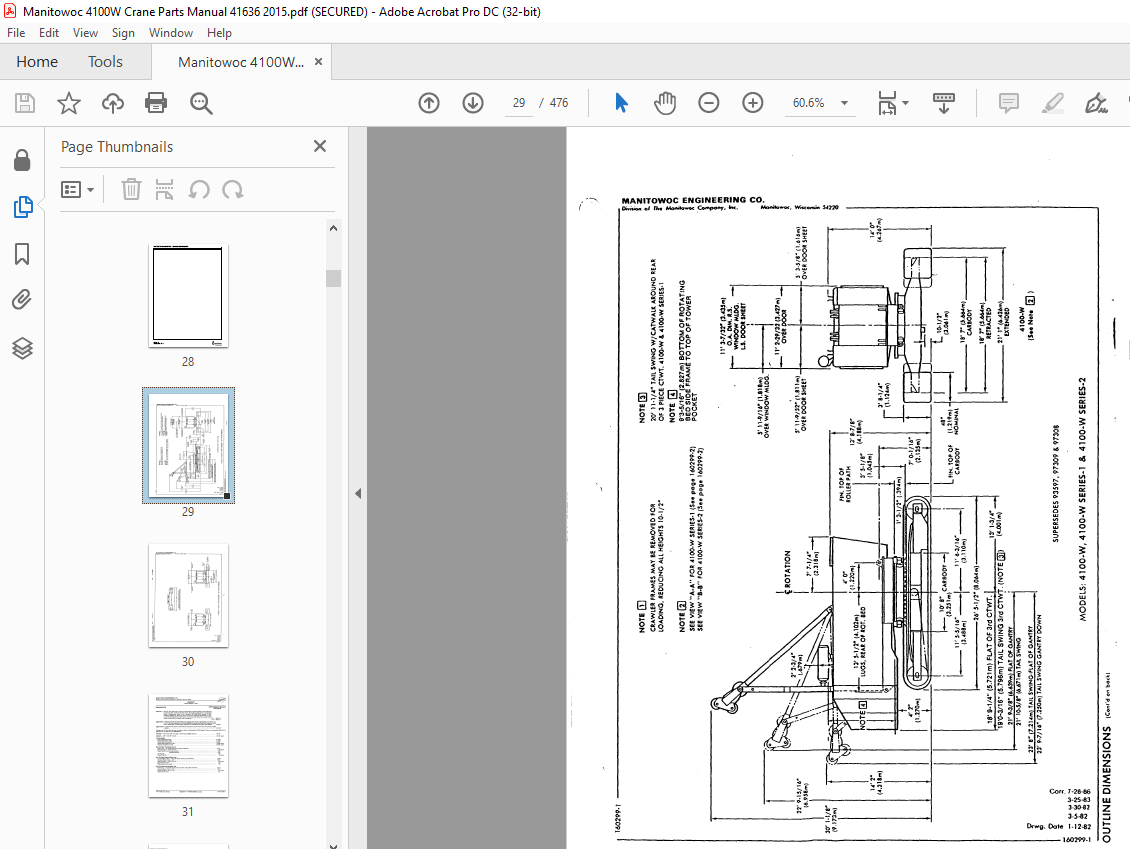Rotate page counterclockwise
Image resolution: width=1130 pixels, height=849 pixels.
click(199, 190)
